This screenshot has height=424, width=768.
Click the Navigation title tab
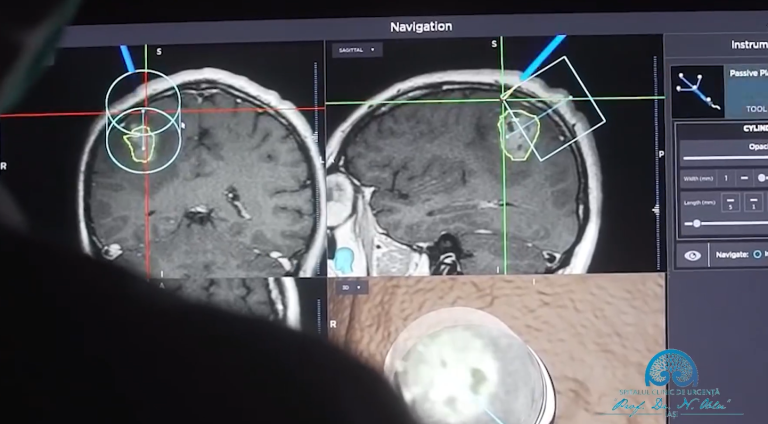[421, 26]
